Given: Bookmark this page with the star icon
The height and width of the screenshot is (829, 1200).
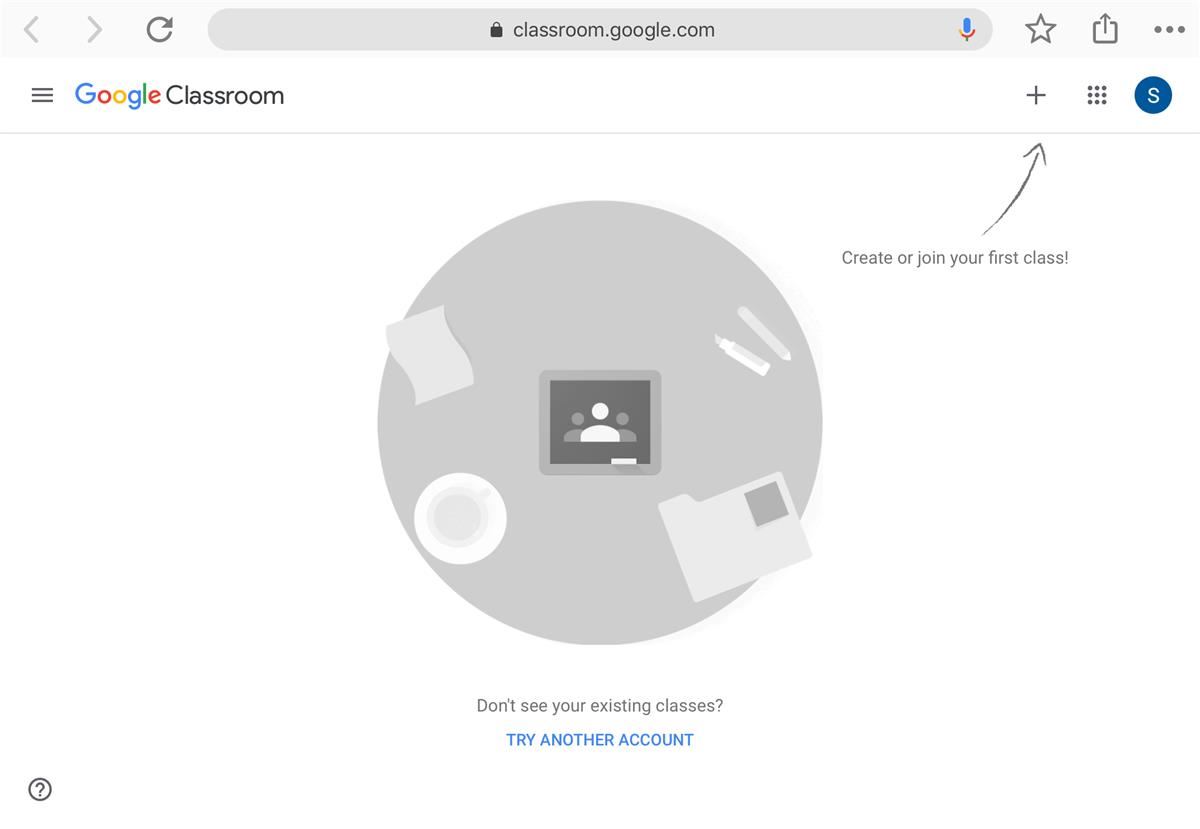Looking at the screenshot, I should [1041, 29].
